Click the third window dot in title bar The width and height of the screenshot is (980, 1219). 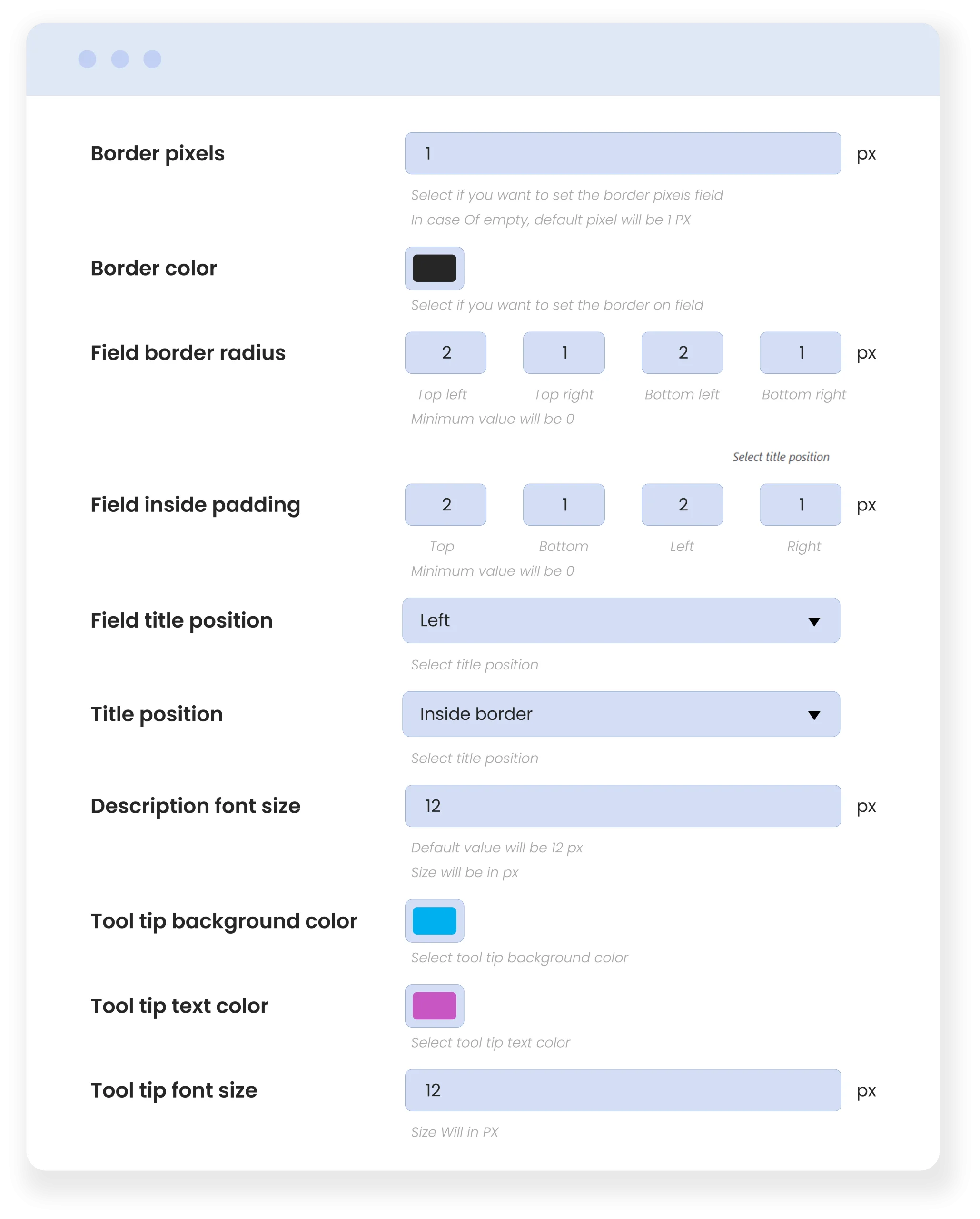(x=152, y=59)
